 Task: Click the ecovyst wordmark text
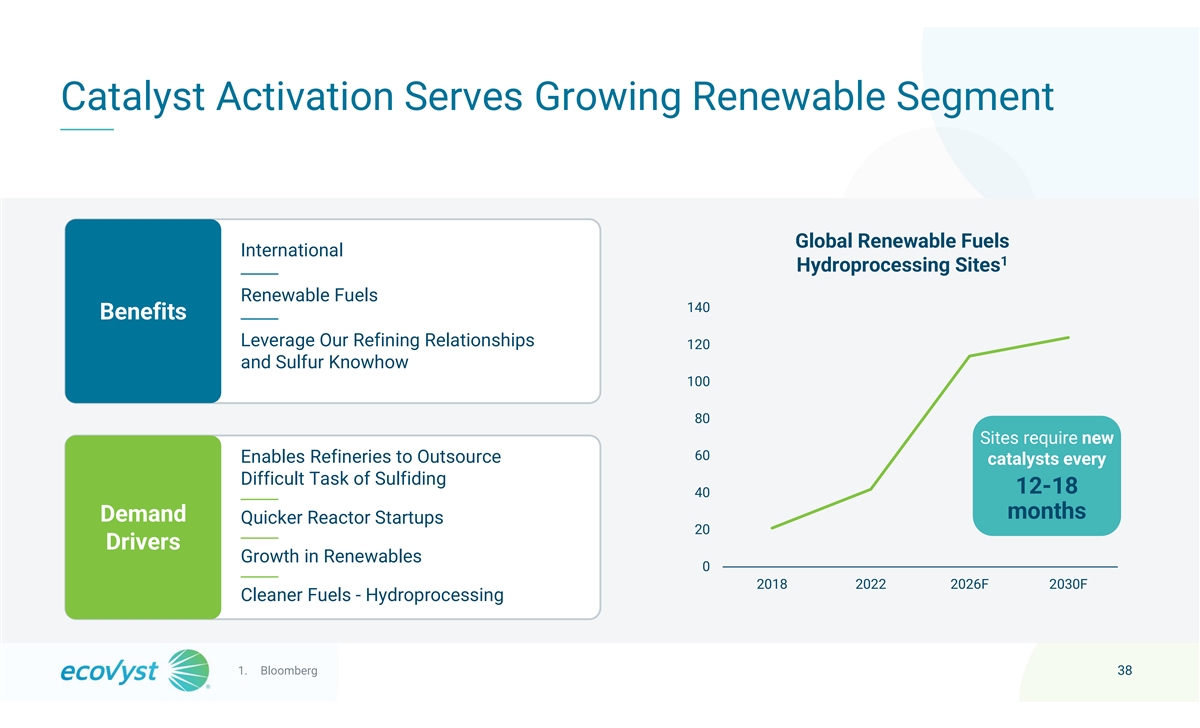[x=109, y=671]
